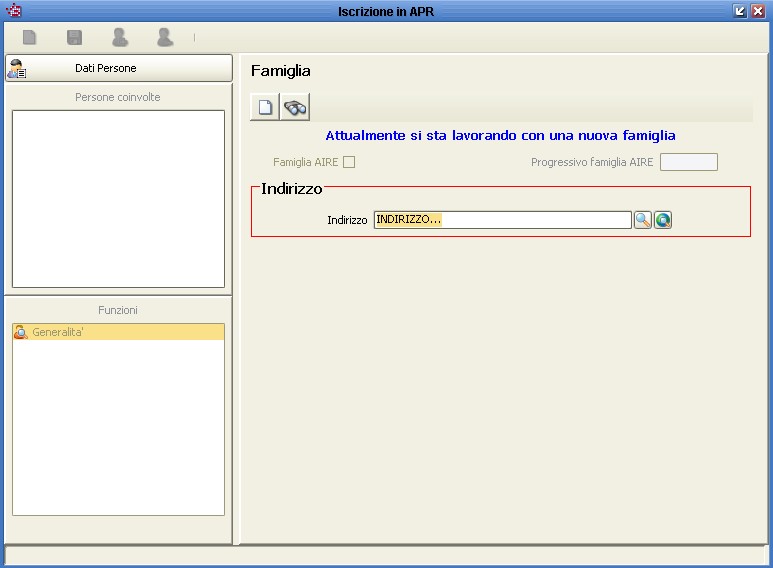Search famiglia using the binoculars icon
This screenshot has width=773, height=568.
click(295, 106)
